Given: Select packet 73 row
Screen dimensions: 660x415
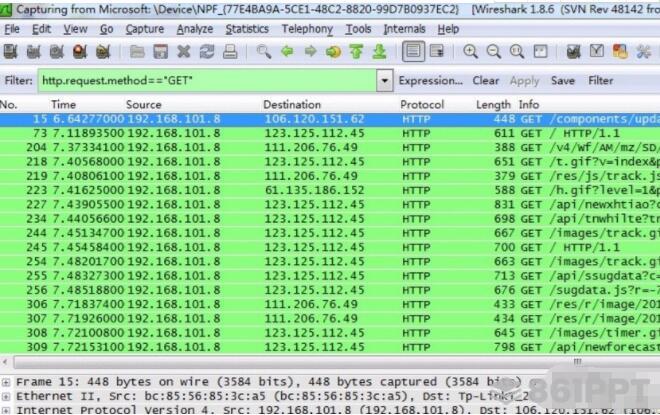Looking at the screenshot, I should tap(330, 133).
